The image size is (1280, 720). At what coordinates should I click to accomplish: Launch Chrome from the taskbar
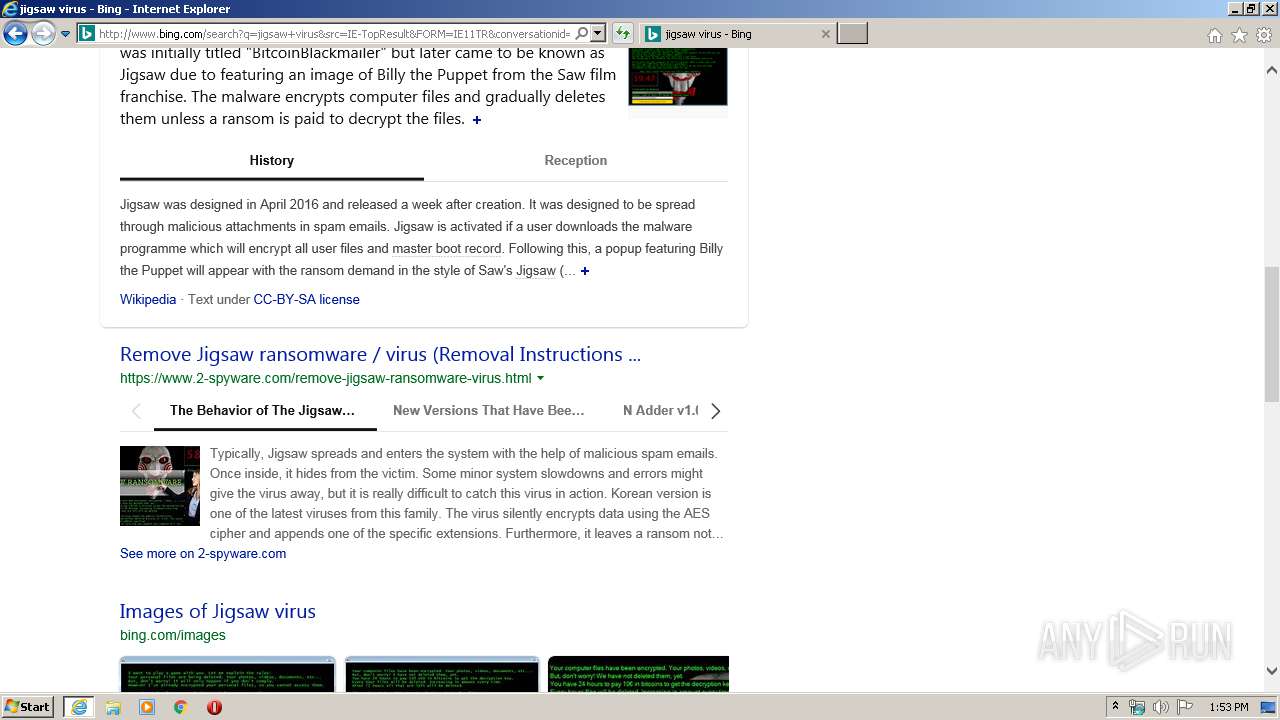tap(181, 707)
